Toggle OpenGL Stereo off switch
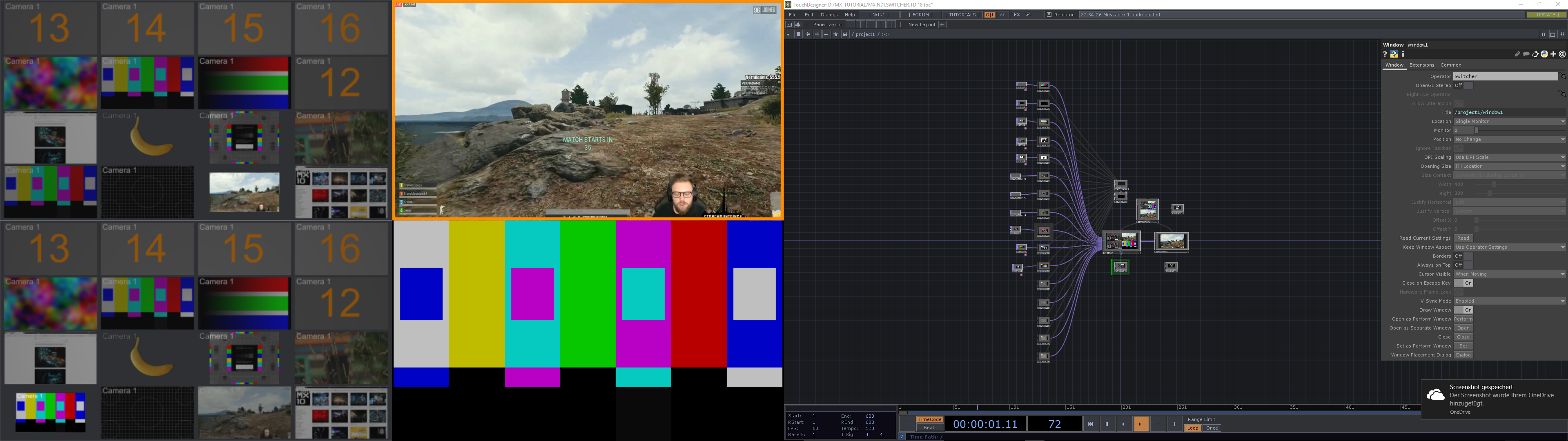1568x441 pixels. point(1463,86)
